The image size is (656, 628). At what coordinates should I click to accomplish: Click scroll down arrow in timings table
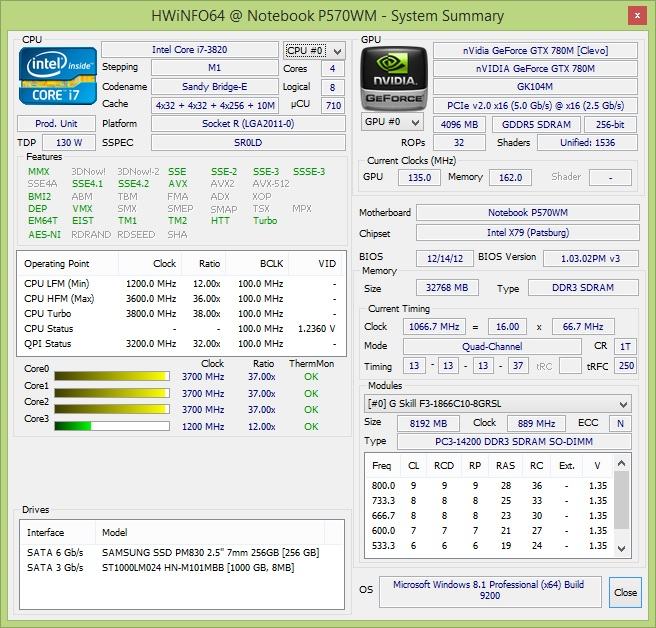tap(621, 549)
